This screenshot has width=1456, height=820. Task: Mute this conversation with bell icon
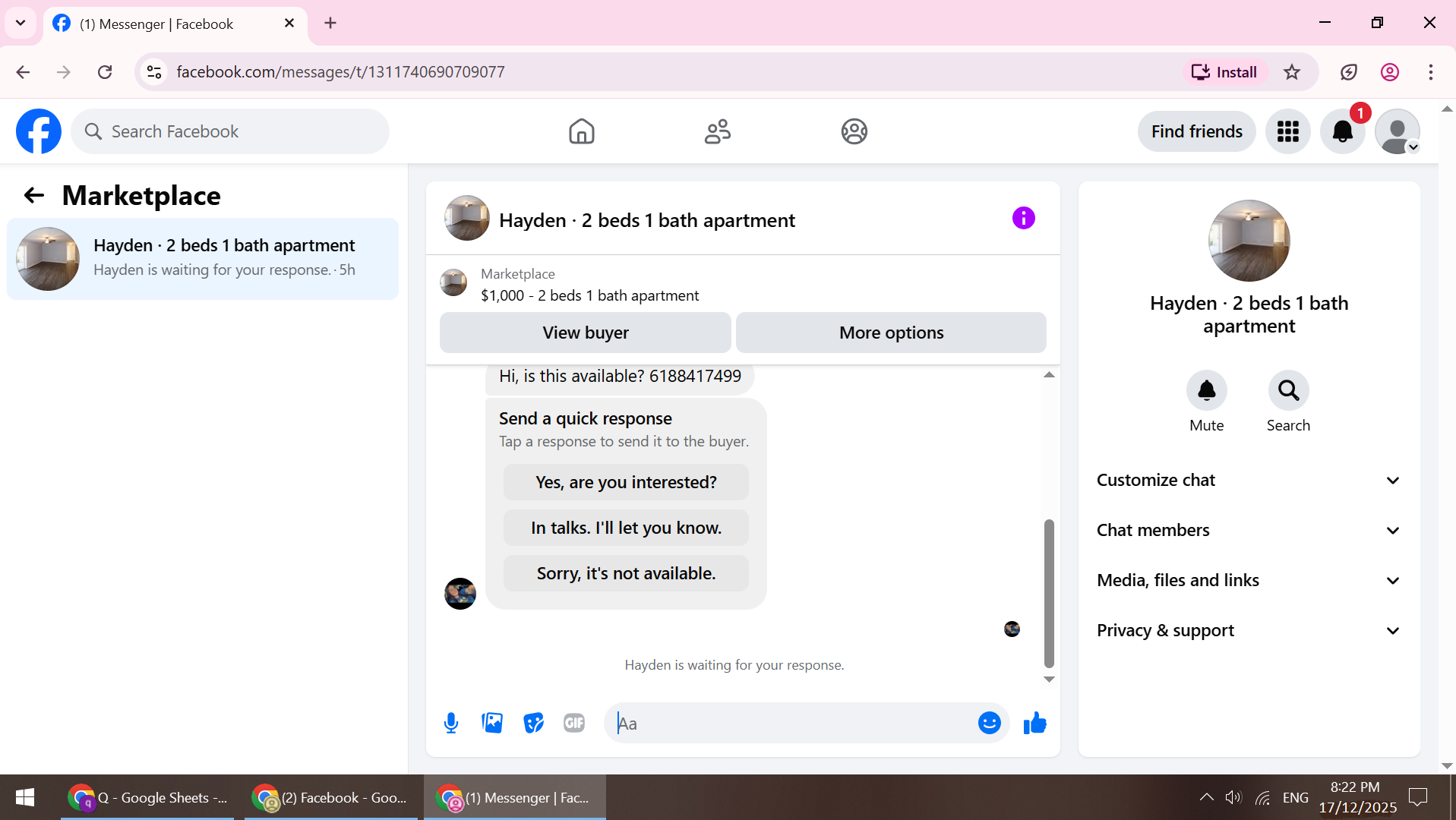(x=1207, y=390)
